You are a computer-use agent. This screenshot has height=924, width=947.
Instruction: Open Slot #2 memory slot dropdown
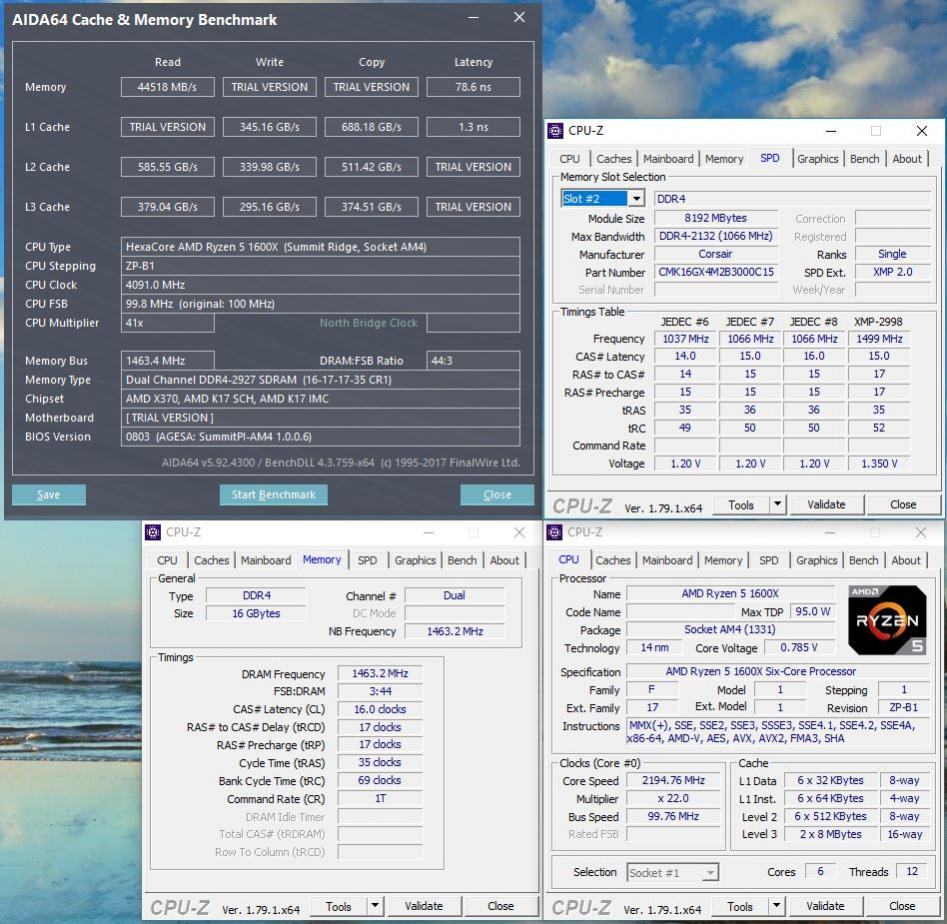(x=636, y=199)
